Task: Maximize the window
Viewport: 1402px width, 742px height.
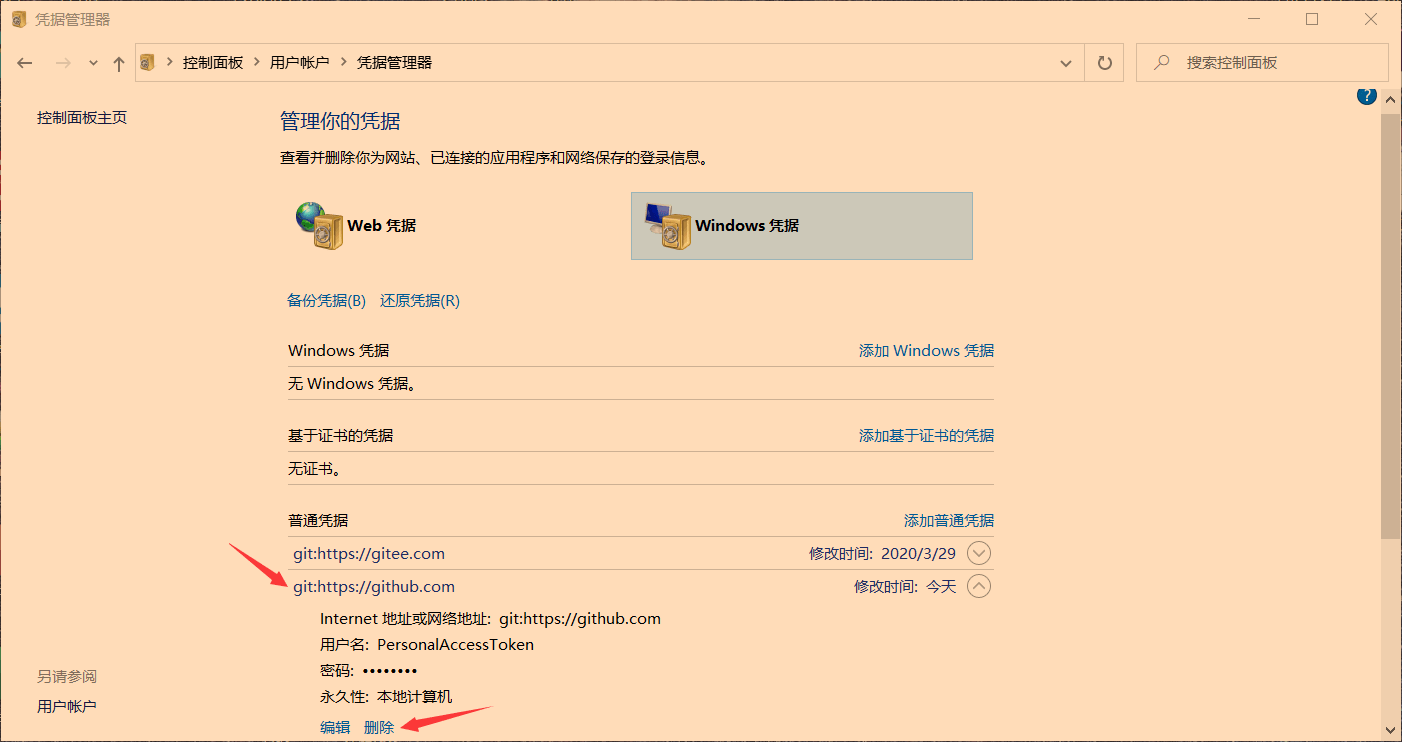Action: coord(1312,19)
